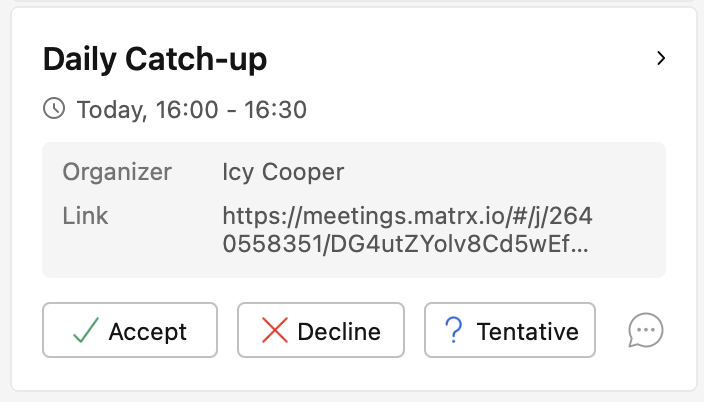Click the clock icon beside the meeting time
Image resolution: width=704 pixels, height=402 pixels.
point(54,108)
